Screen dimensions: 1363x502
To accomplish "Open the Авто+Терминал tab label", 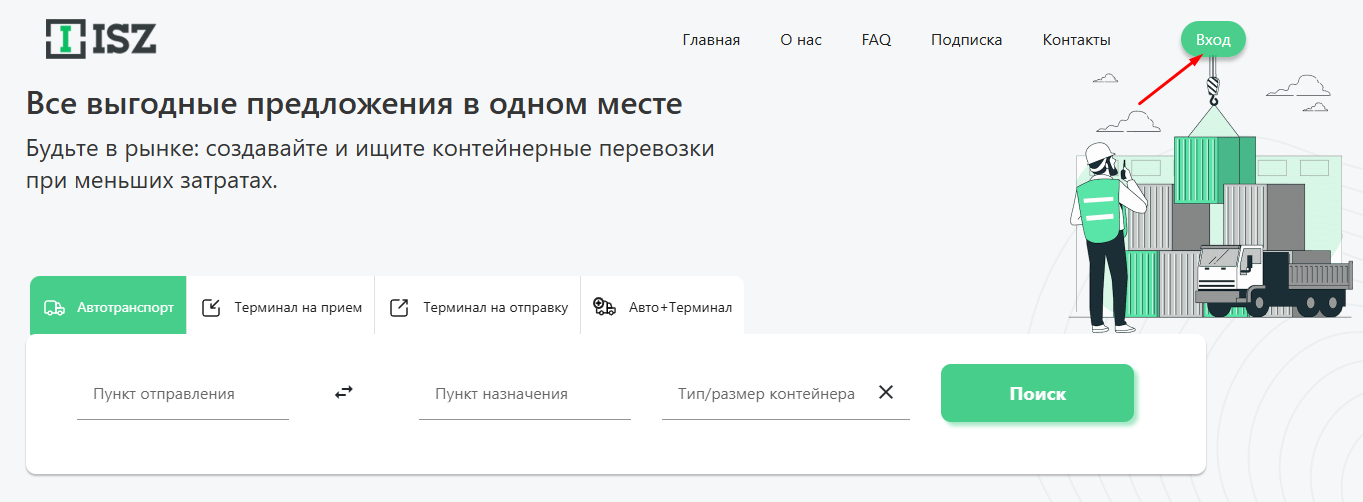I will (x=680, y=307).
